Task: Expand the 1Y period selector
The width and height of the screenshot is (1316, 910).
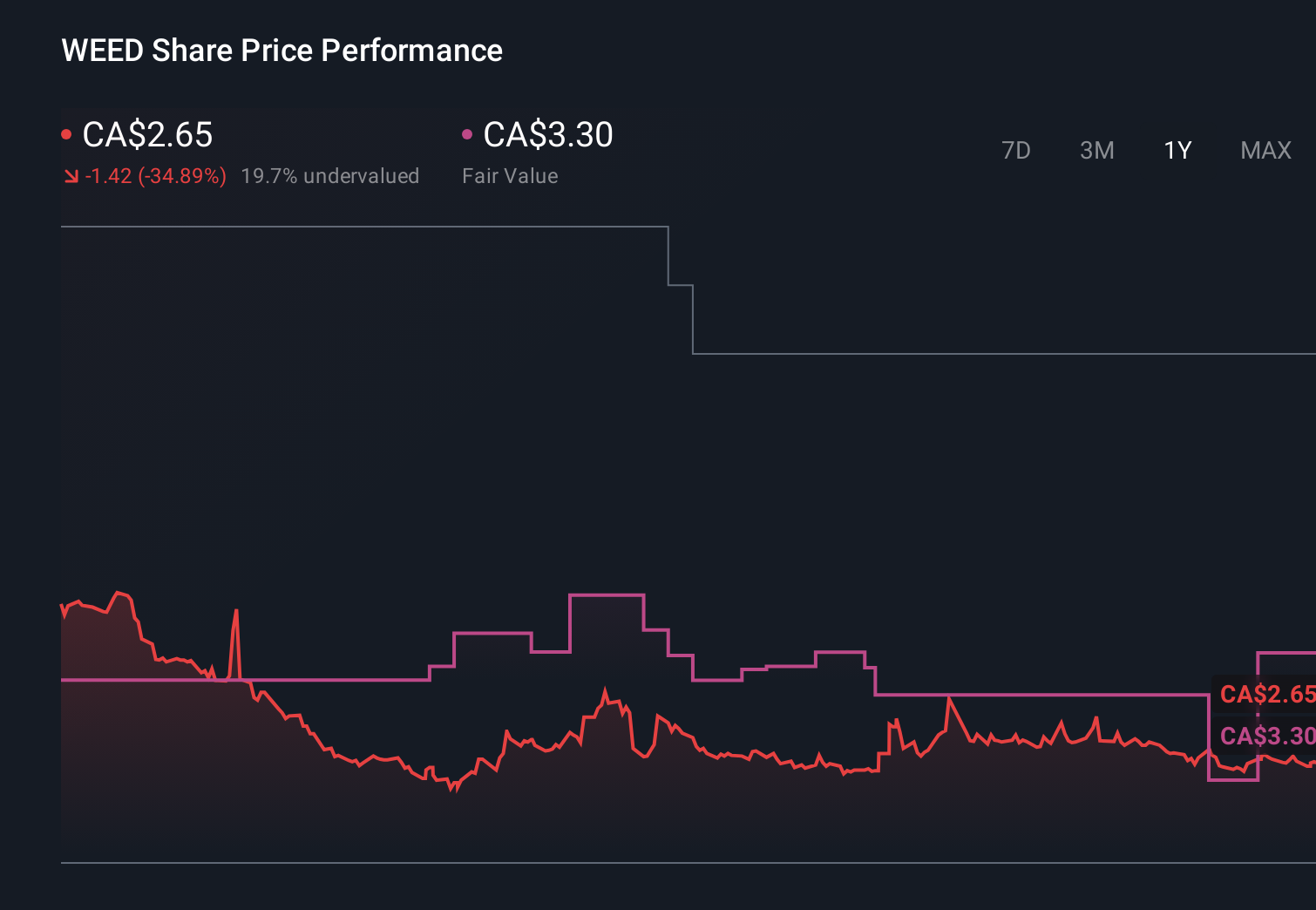Action: pos(1177,150)
